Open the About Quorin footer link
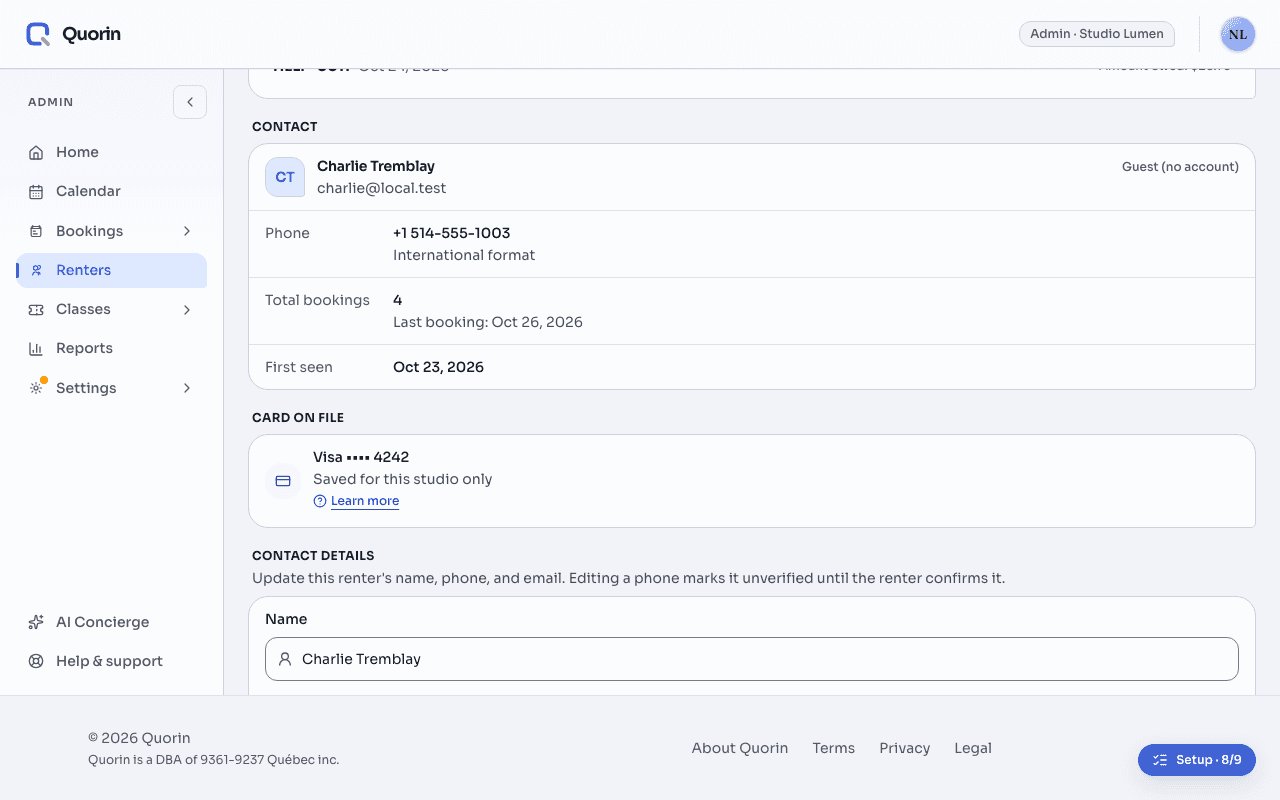 740,748
